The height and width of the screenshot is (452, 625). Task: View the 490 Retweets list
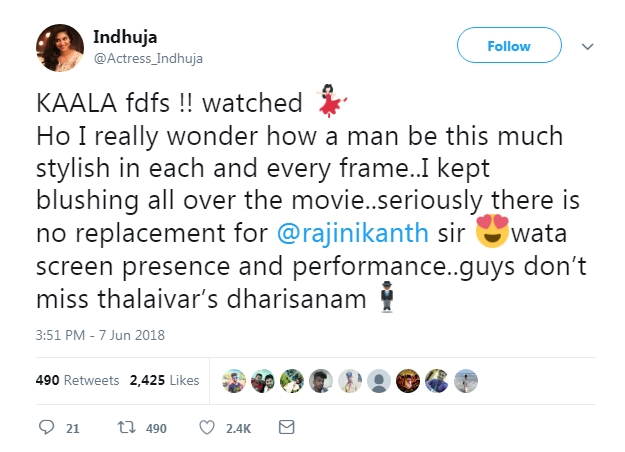78,381
